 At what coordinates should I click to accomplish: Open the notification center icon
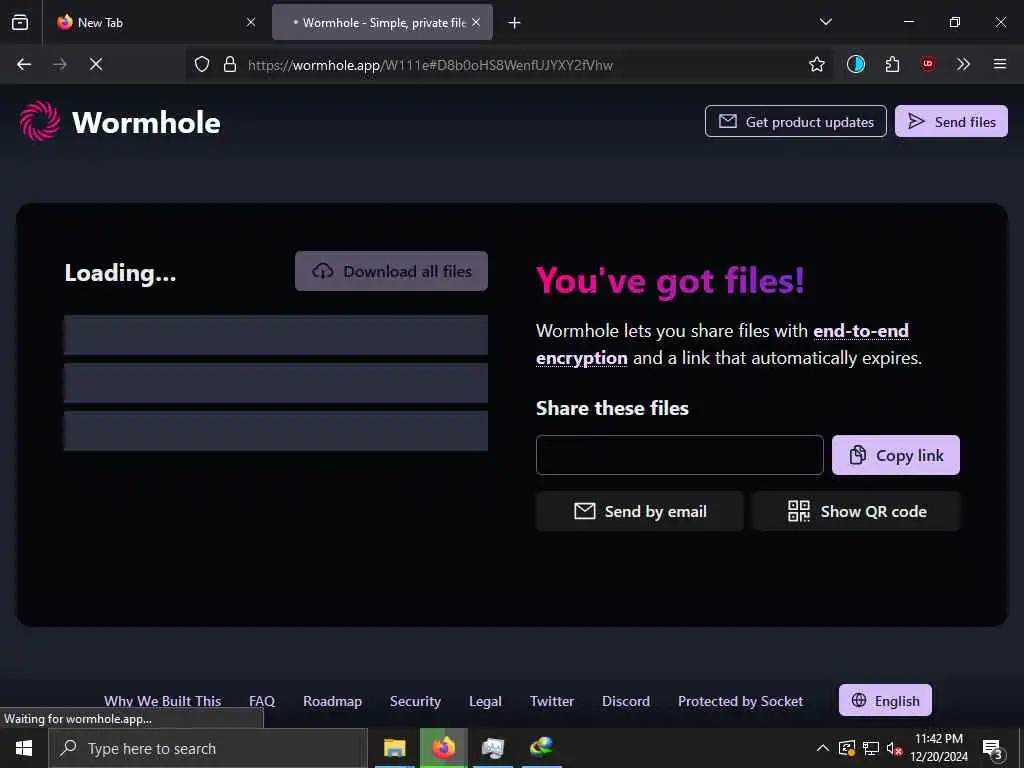pyautogui.click(x=993, y=749)
